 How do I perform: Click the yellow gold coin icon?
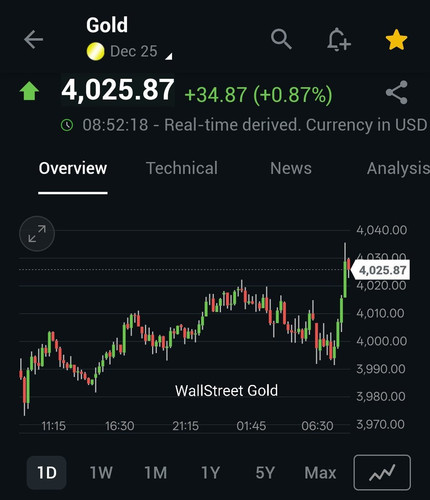pyautogui.click(x=95, y=52)
